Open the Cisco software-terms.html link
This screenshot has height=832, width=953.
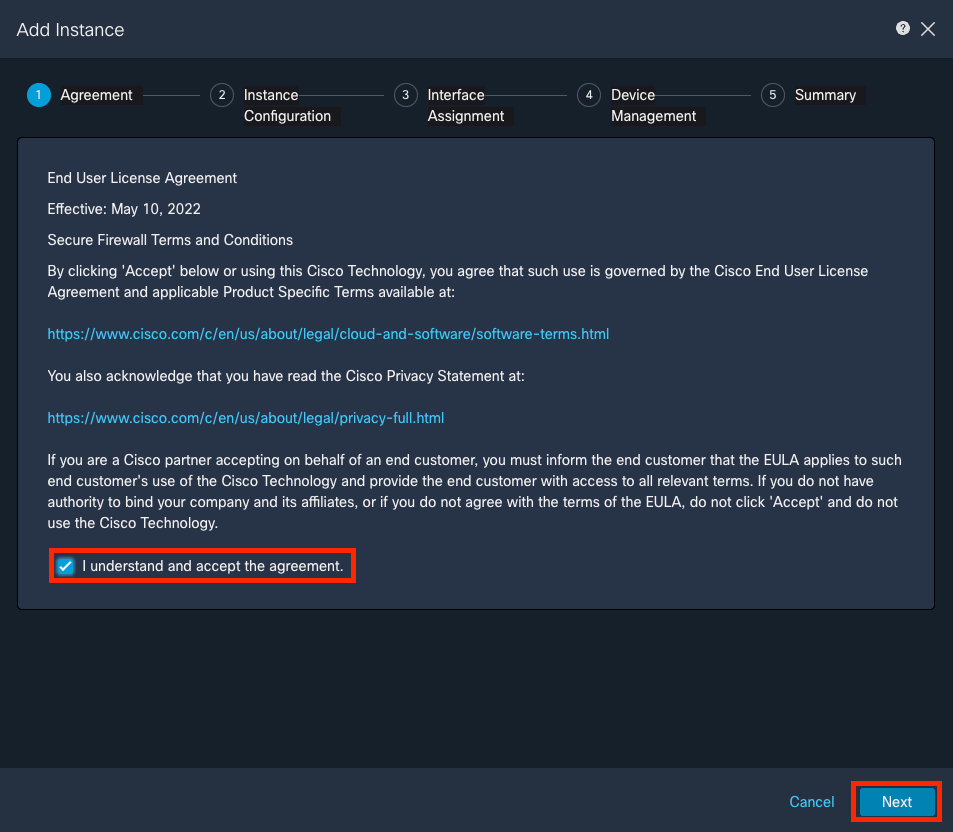pyautogui.click(x=328, y=334)
